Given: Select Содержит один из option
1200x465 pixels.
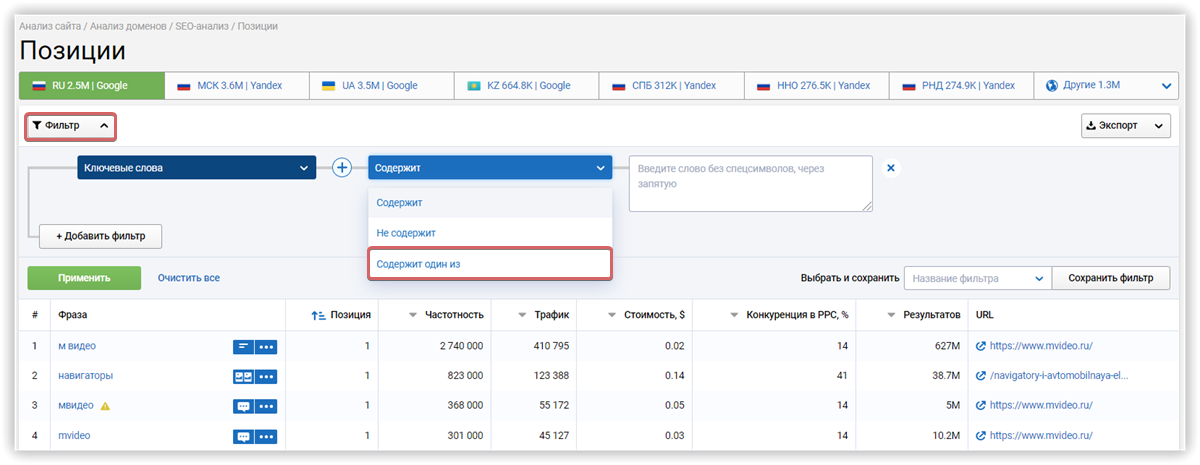Looking at the screenshot, I should [489, 264].
